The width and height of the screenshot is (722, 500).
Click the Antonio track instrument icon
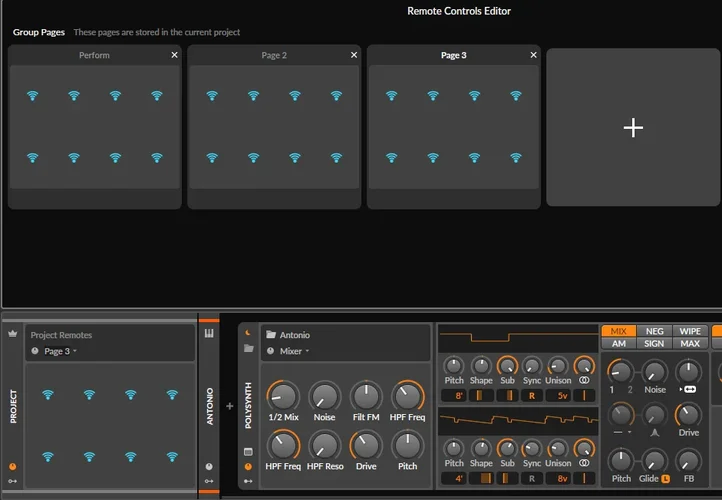(210, 333)
